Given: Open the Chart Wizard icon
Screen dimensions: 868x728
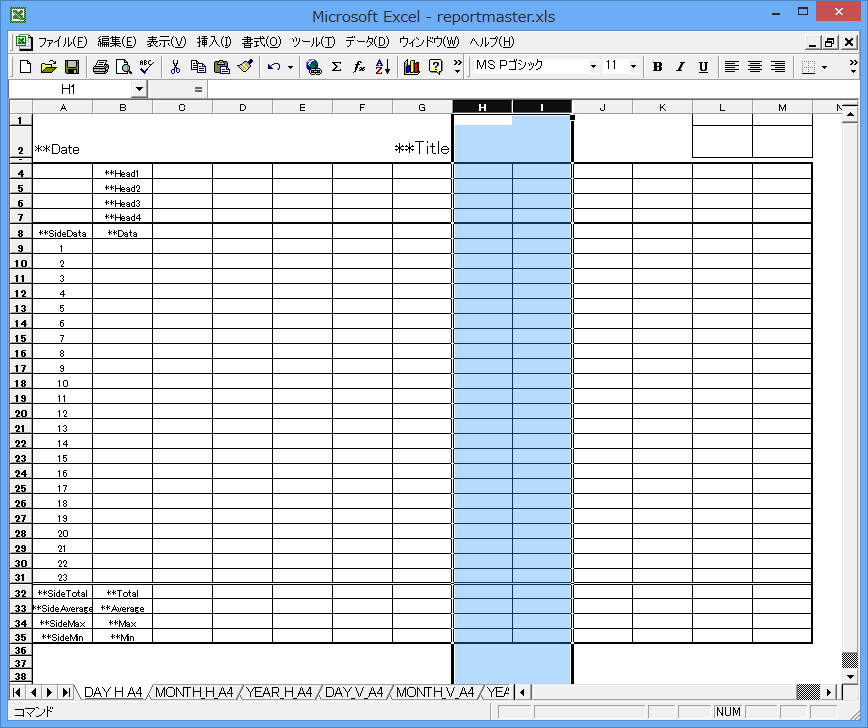Looking at the screenshot, I should click(412, 67).
